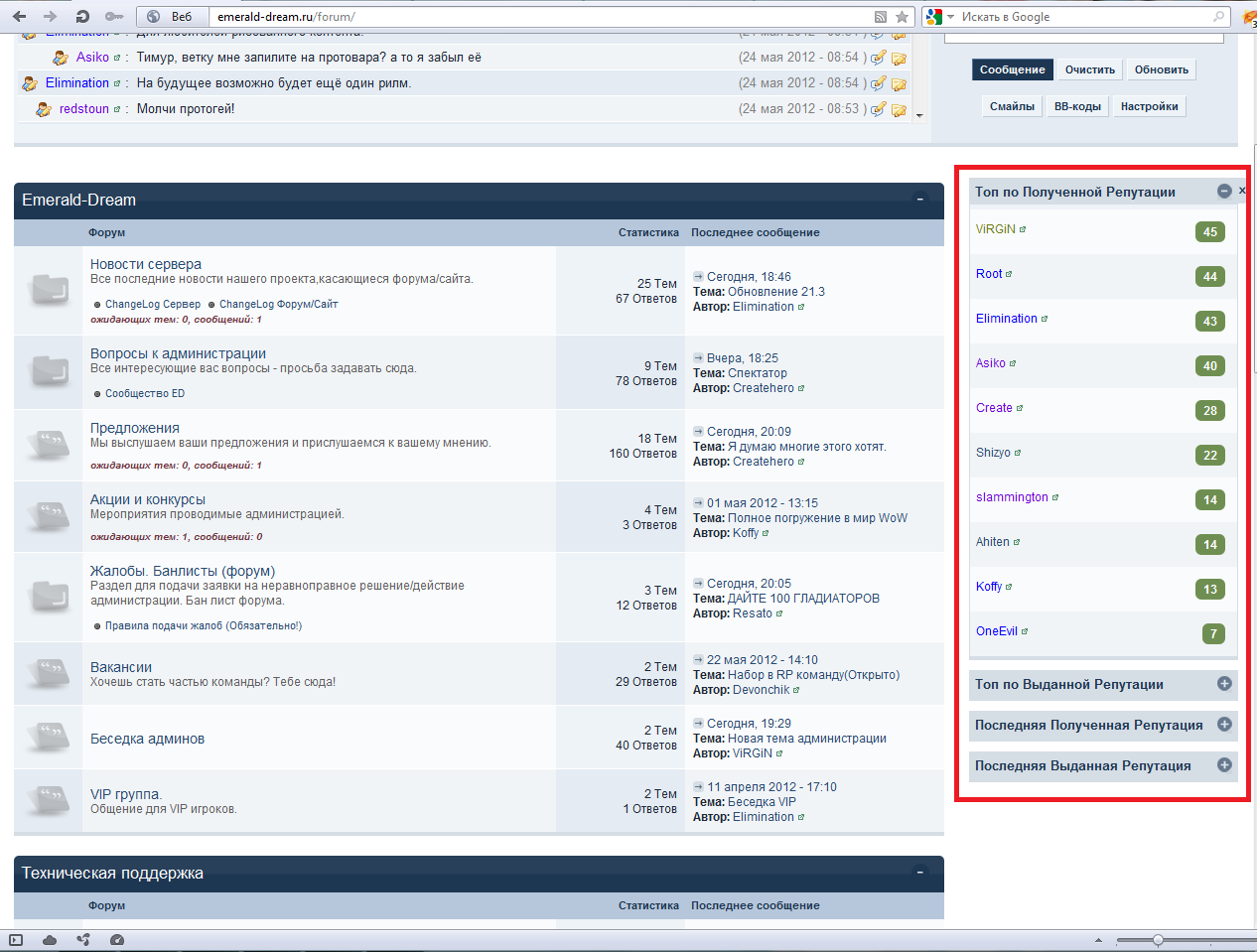The height and width of the screenshot is (952, 1257).
Task: Collapse the Техническая поддержка category
Action: click(920, 874)
